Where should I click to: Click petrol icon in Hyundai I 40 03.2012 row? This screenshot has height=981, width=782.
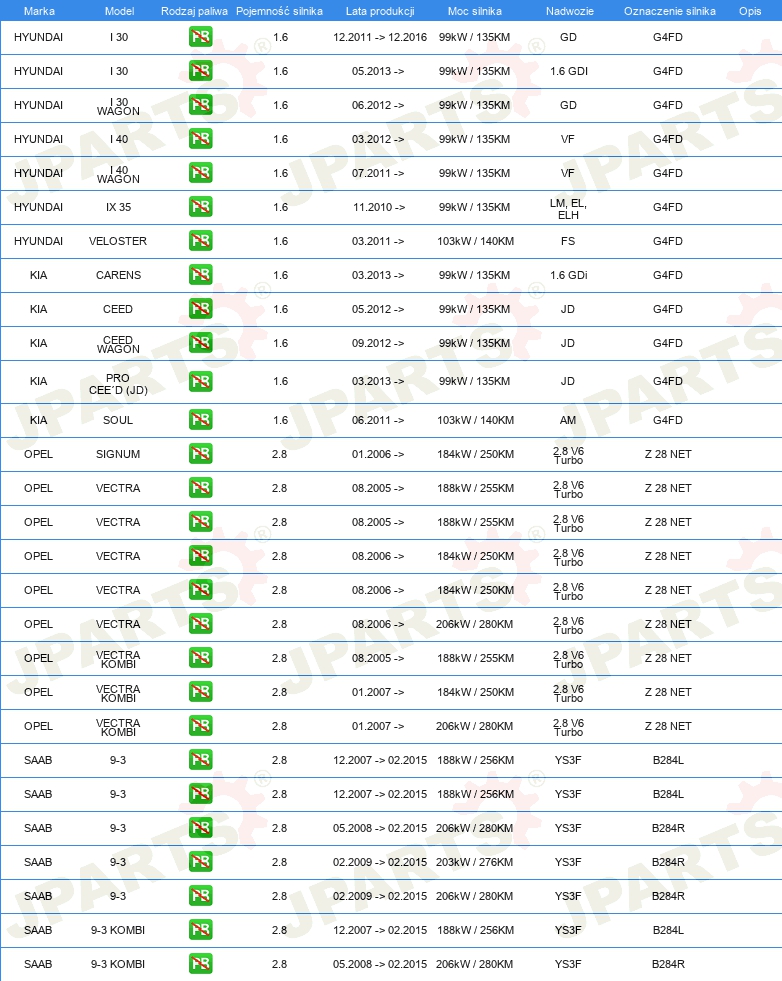[201, 139]
